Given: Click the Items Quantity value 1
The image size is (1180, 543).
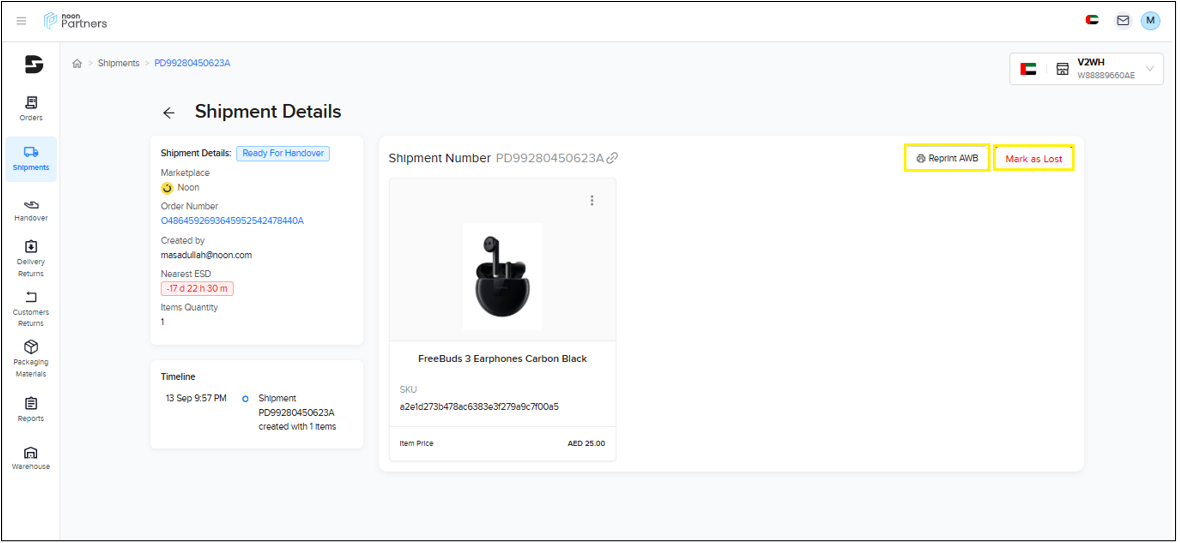Looking at the screenshot, I should pos(163,321).
